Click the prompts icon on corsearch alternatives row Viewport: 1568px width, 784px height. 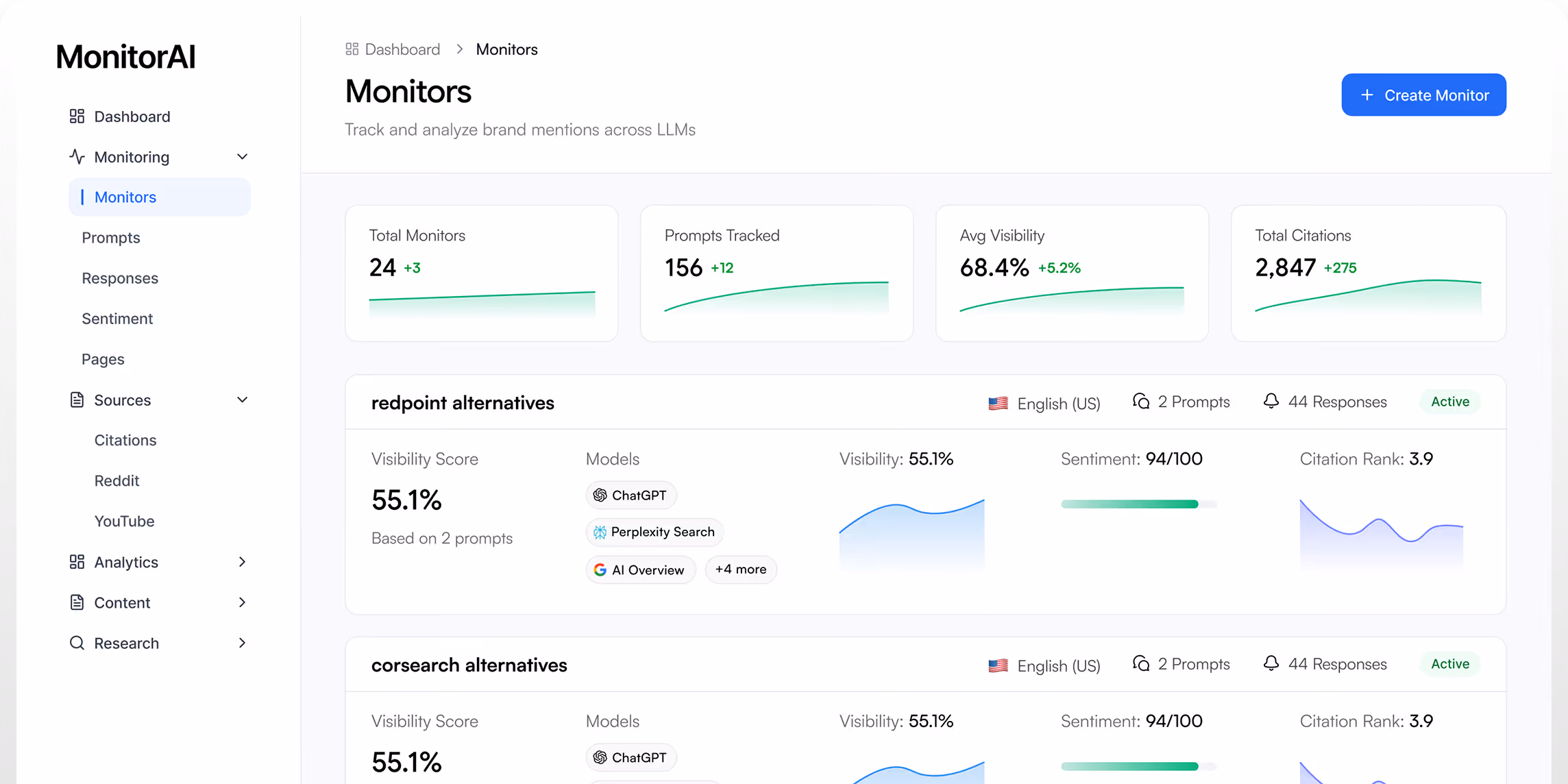pyautogui.click(x=1141, y=664)
